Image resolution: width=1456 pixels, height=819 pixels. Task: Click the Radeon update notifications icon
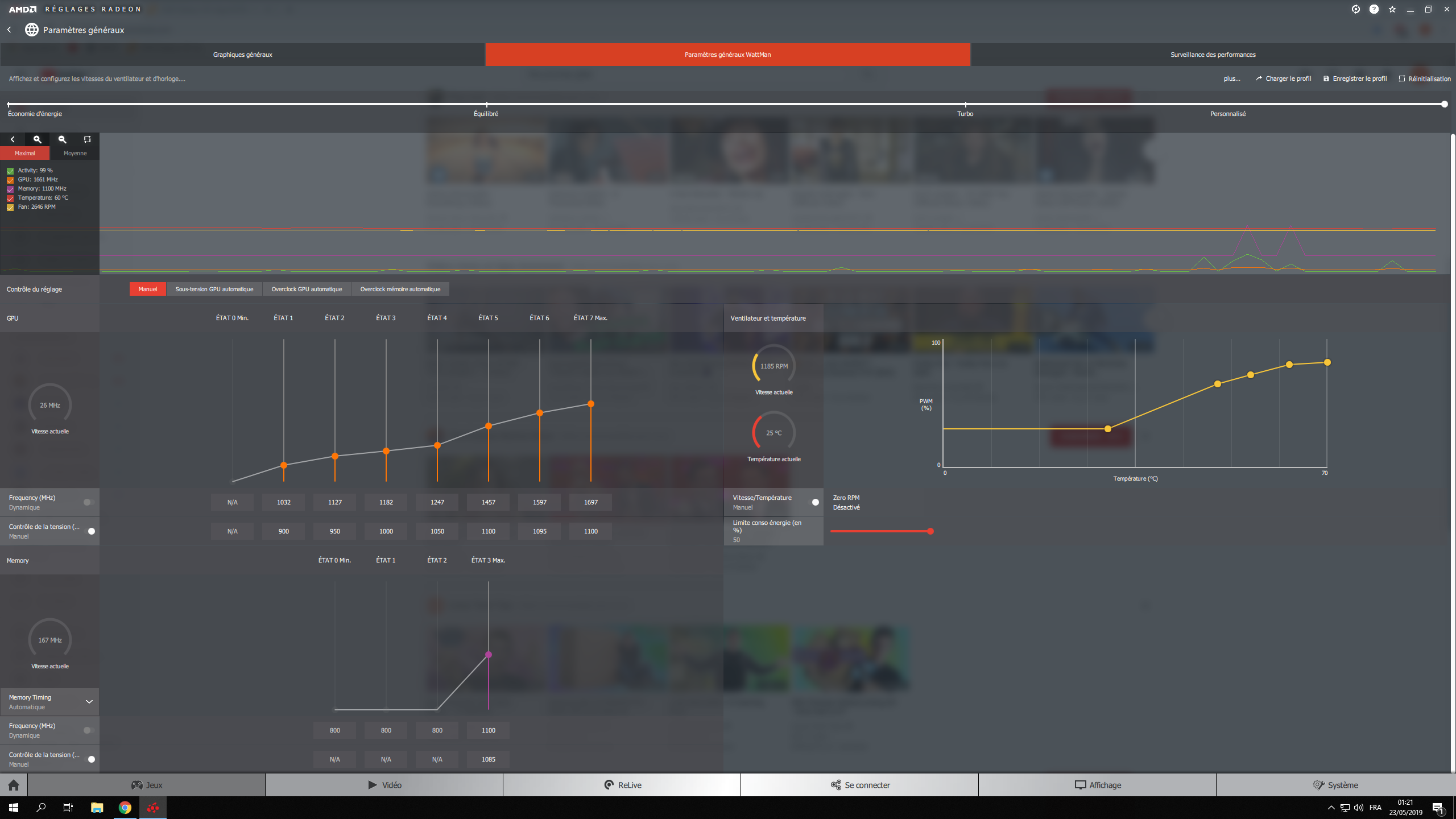[x=1356, y=9]
